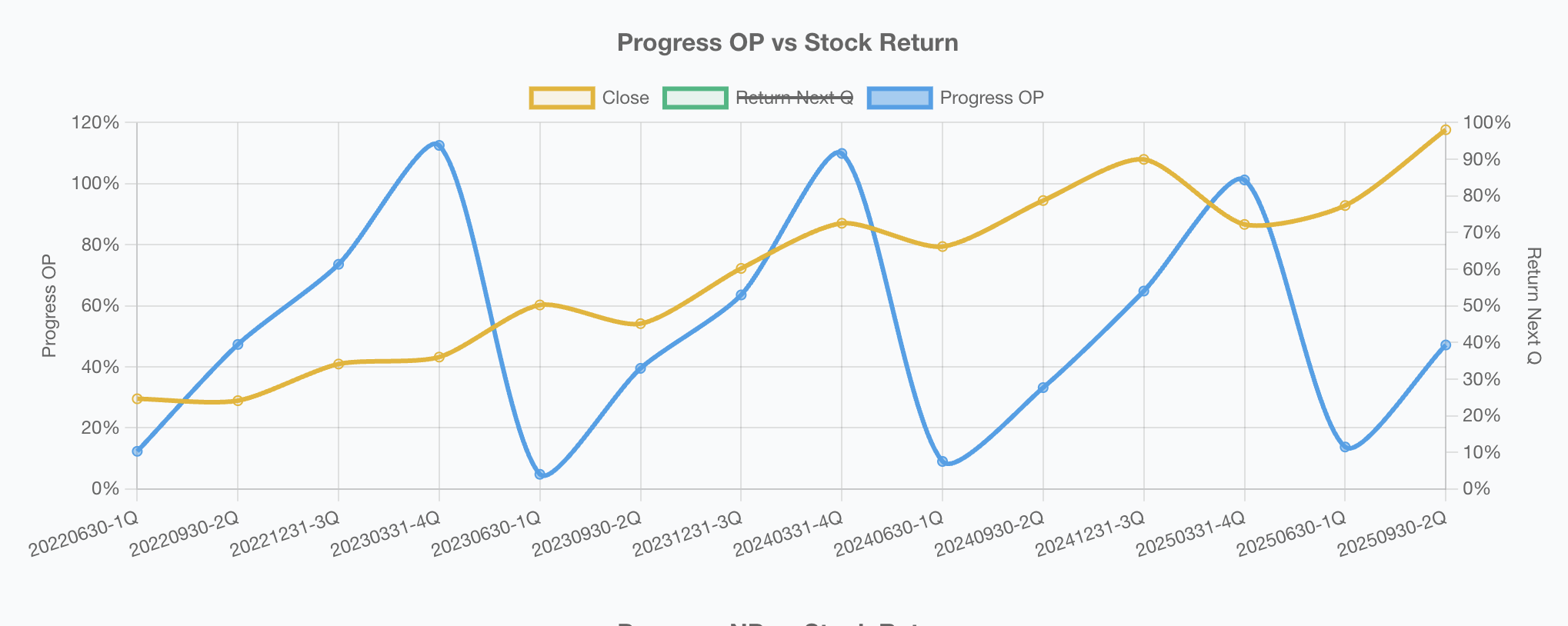Click Progress OP point at 20250331-4Q

click(1244, 180)
